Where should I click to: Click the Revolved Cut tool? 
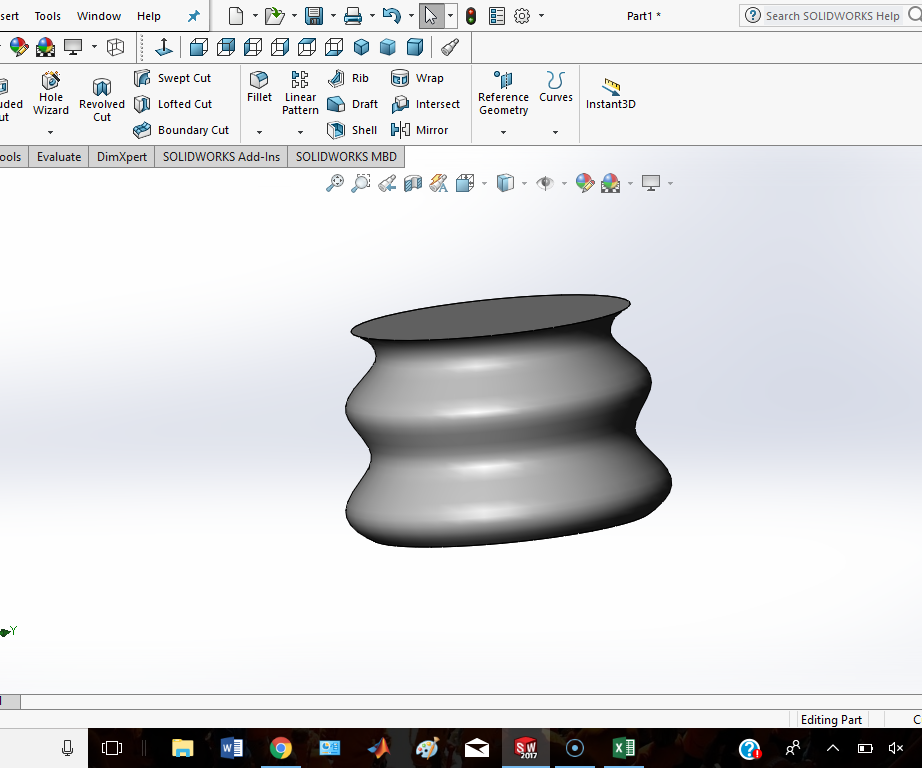[x=102, y=100]
